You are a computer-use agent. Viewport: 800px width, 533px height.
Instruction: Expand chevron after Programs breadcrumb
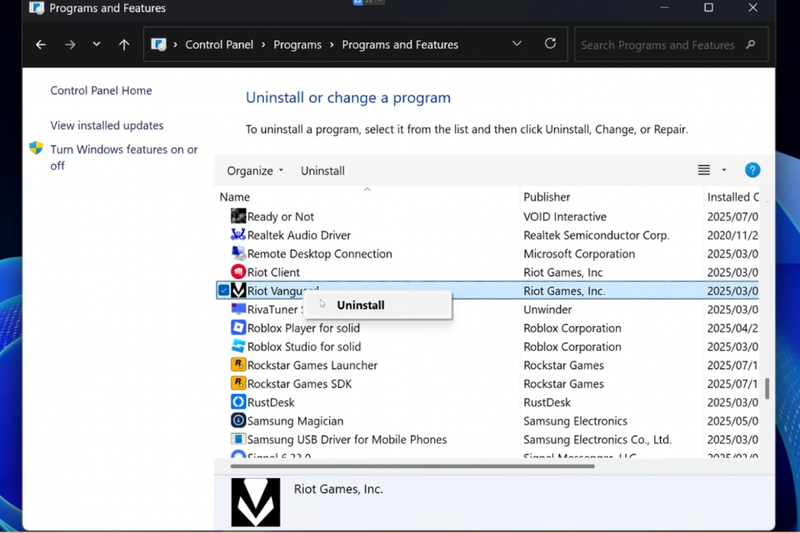coord(332,45)
